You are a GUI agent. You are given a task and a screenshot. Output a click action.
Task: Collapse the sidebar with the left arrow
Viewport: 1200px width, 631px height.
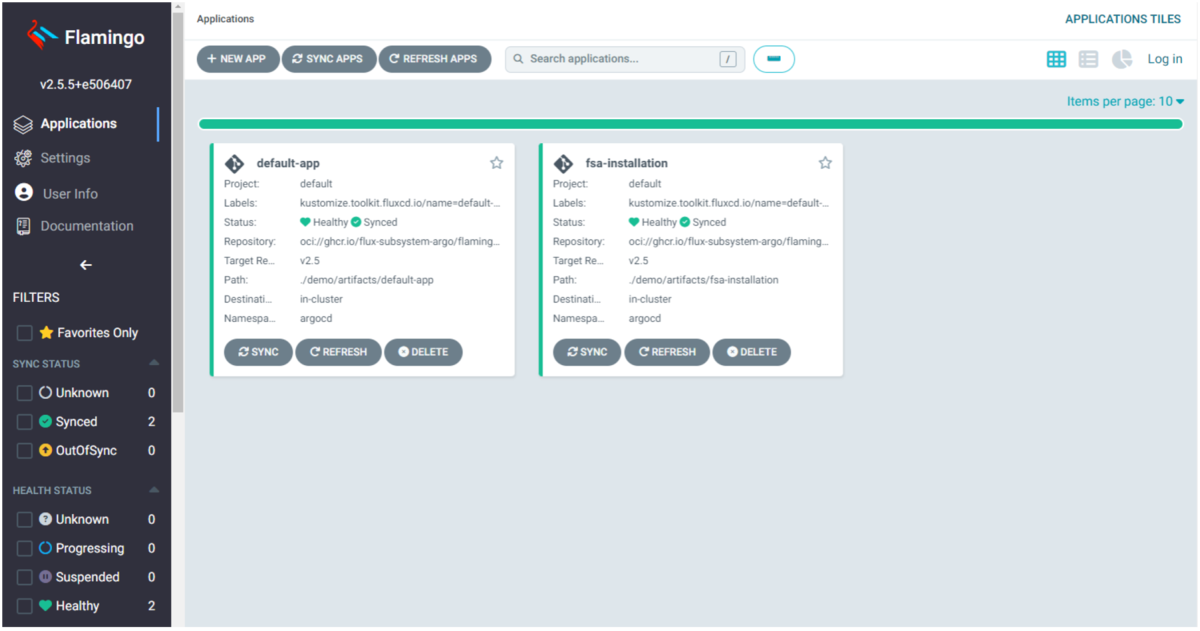(x=85, y=265)
